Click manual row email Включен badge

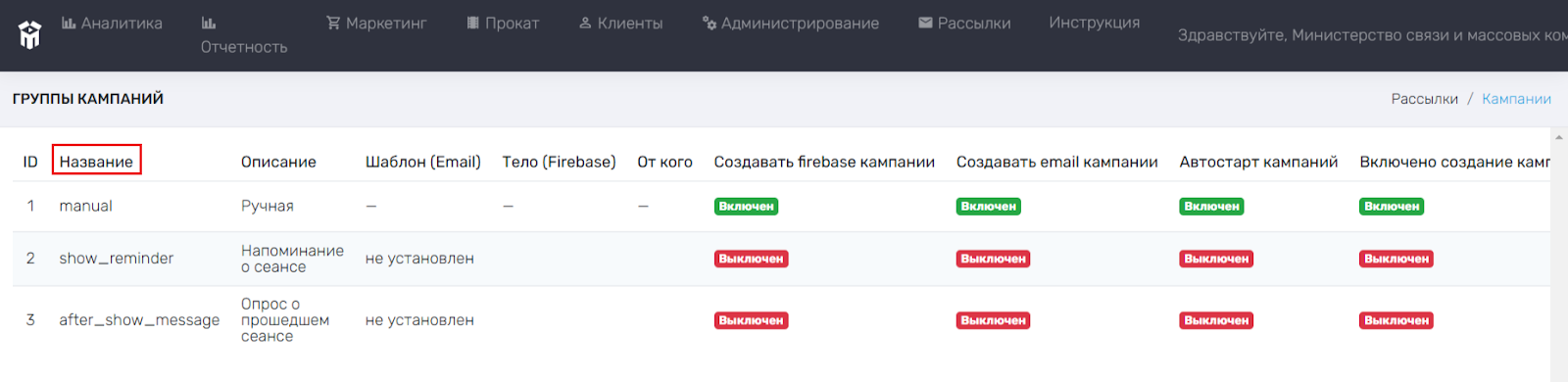[x=988, y=207]
